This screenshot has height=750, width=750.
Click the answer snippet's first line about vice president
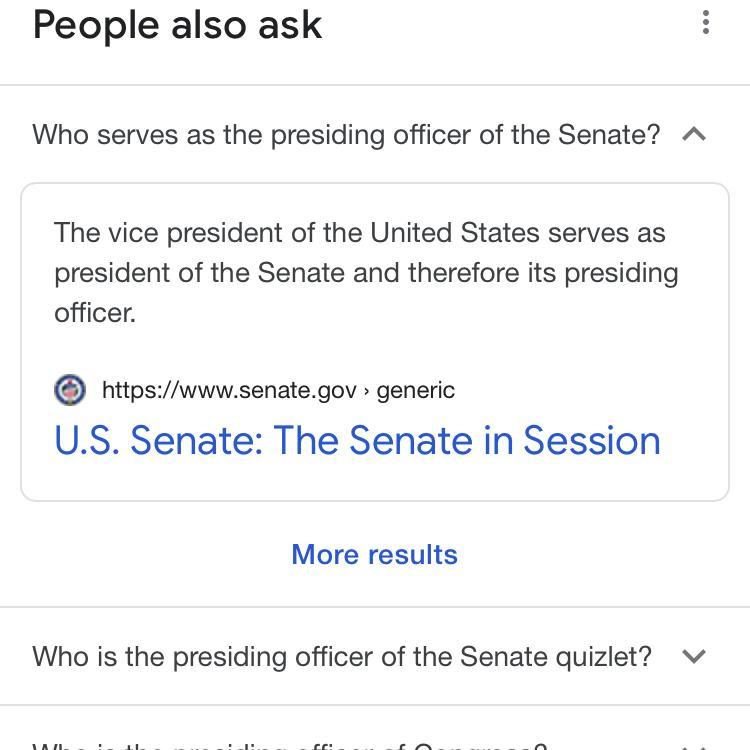tap(360, 233)
